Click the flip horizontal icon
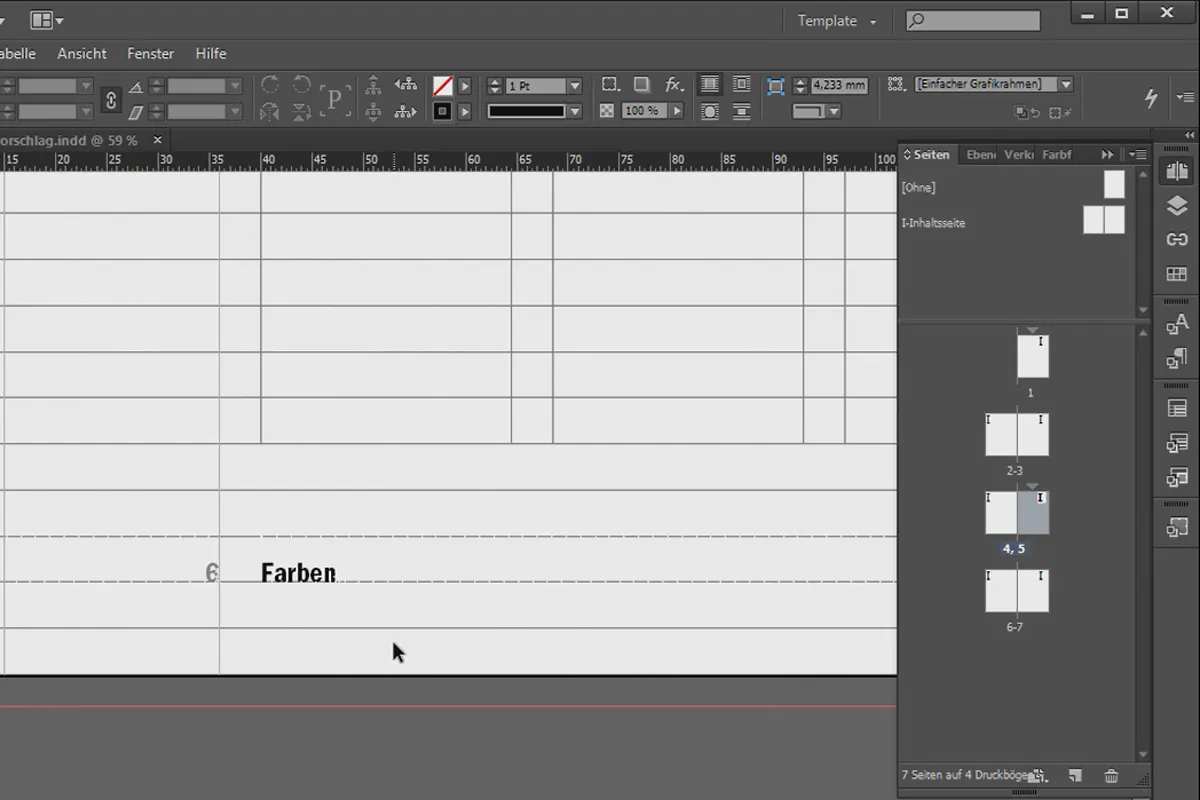 coord(269,112)
